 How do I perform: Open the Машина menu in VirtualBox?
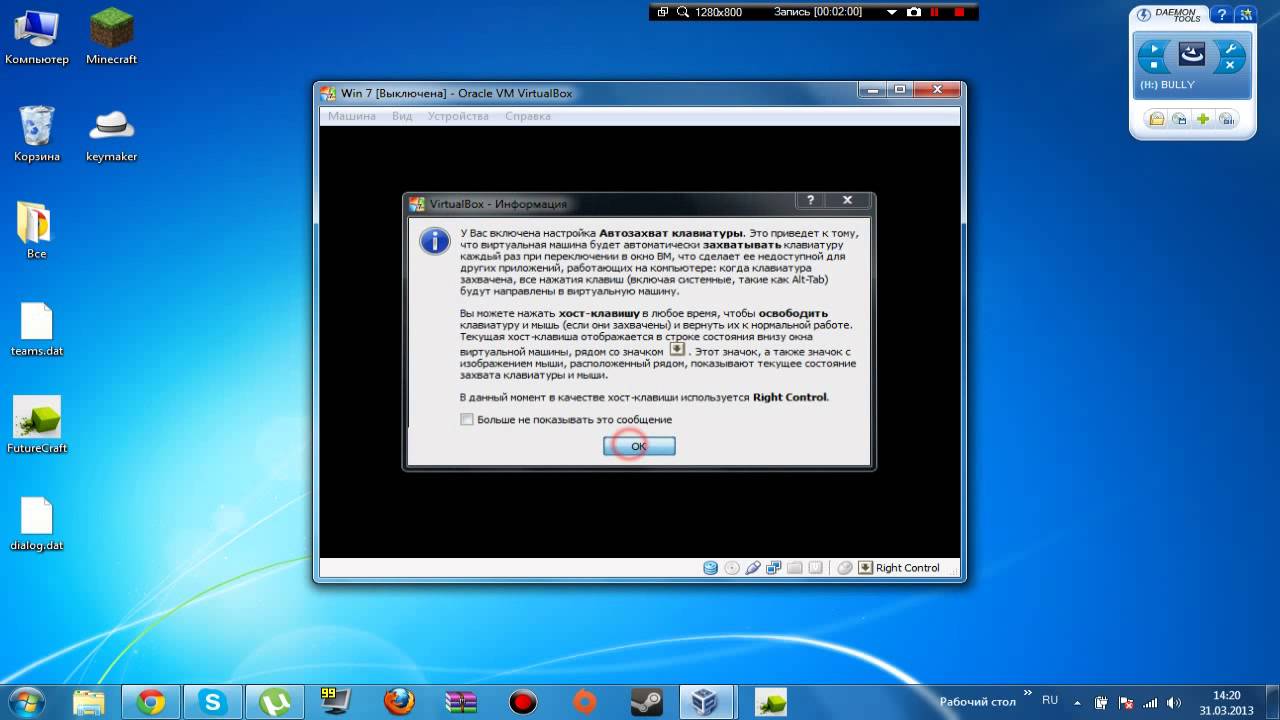point(352,116)
